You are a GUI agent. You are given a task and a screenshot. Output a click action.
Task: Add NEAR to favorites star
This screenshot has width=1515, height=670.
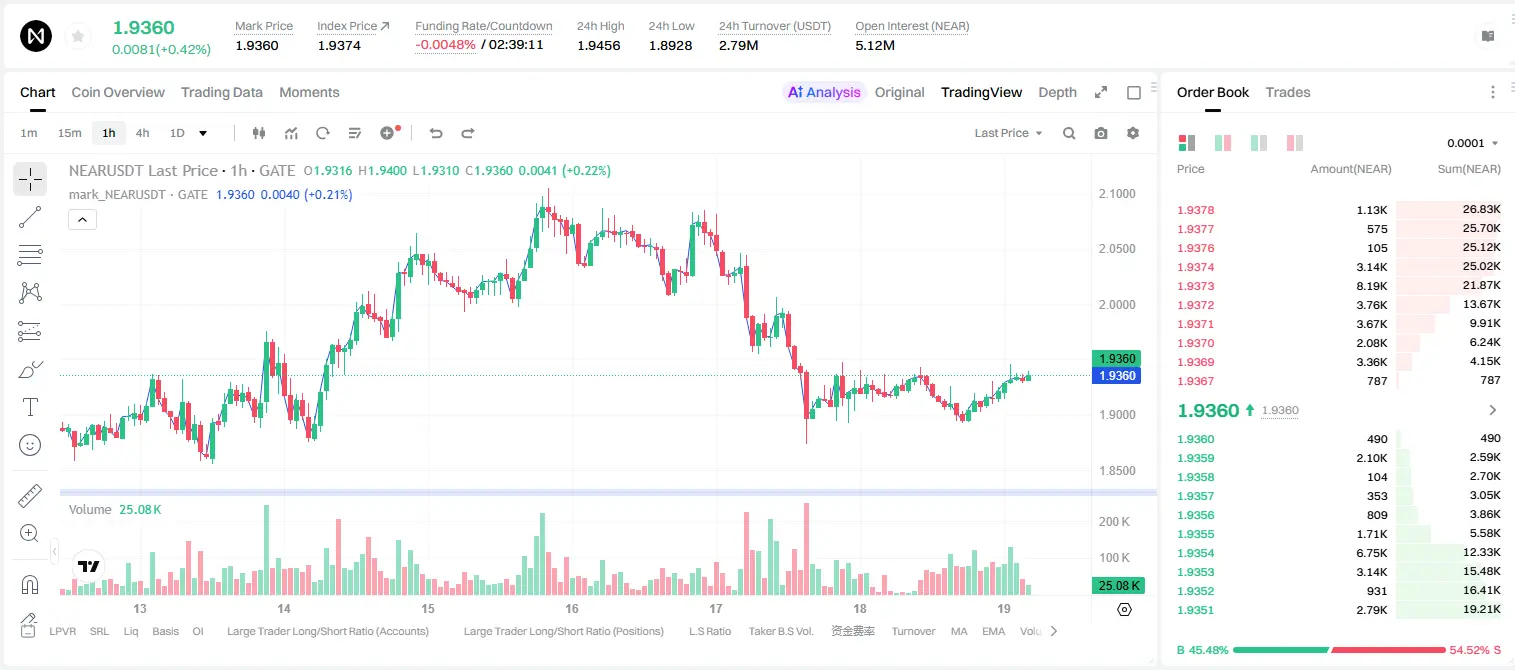pyautogui.click(x=78, y=37)
